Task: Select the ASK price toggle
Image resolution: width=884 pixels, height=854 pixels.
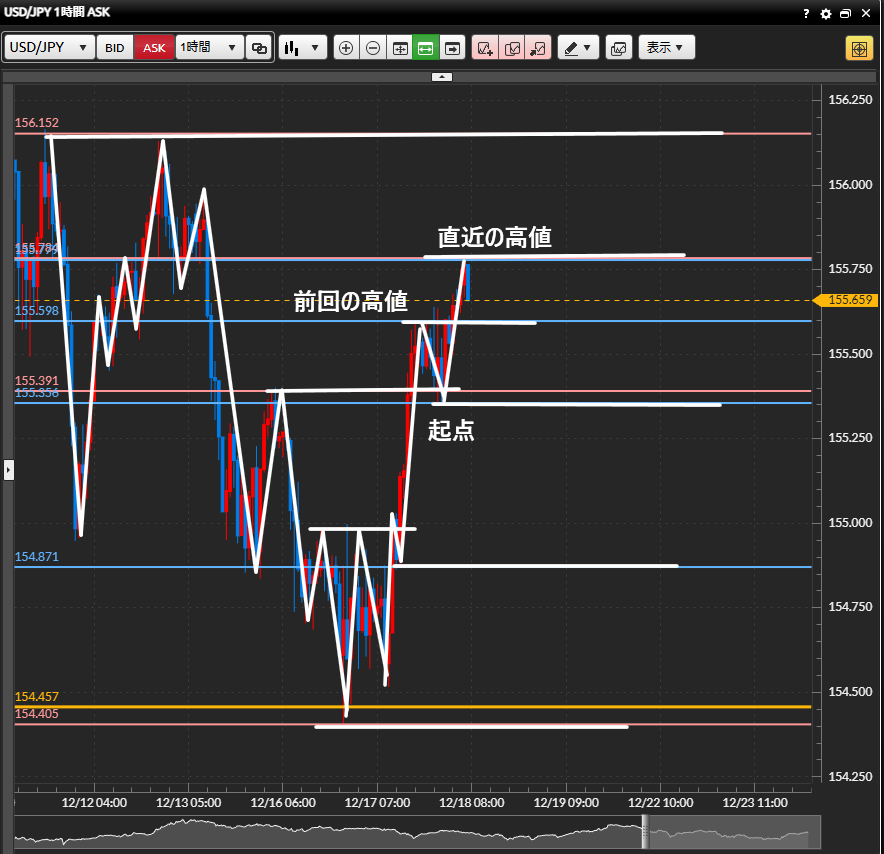Action: click(x=154, y=48)
